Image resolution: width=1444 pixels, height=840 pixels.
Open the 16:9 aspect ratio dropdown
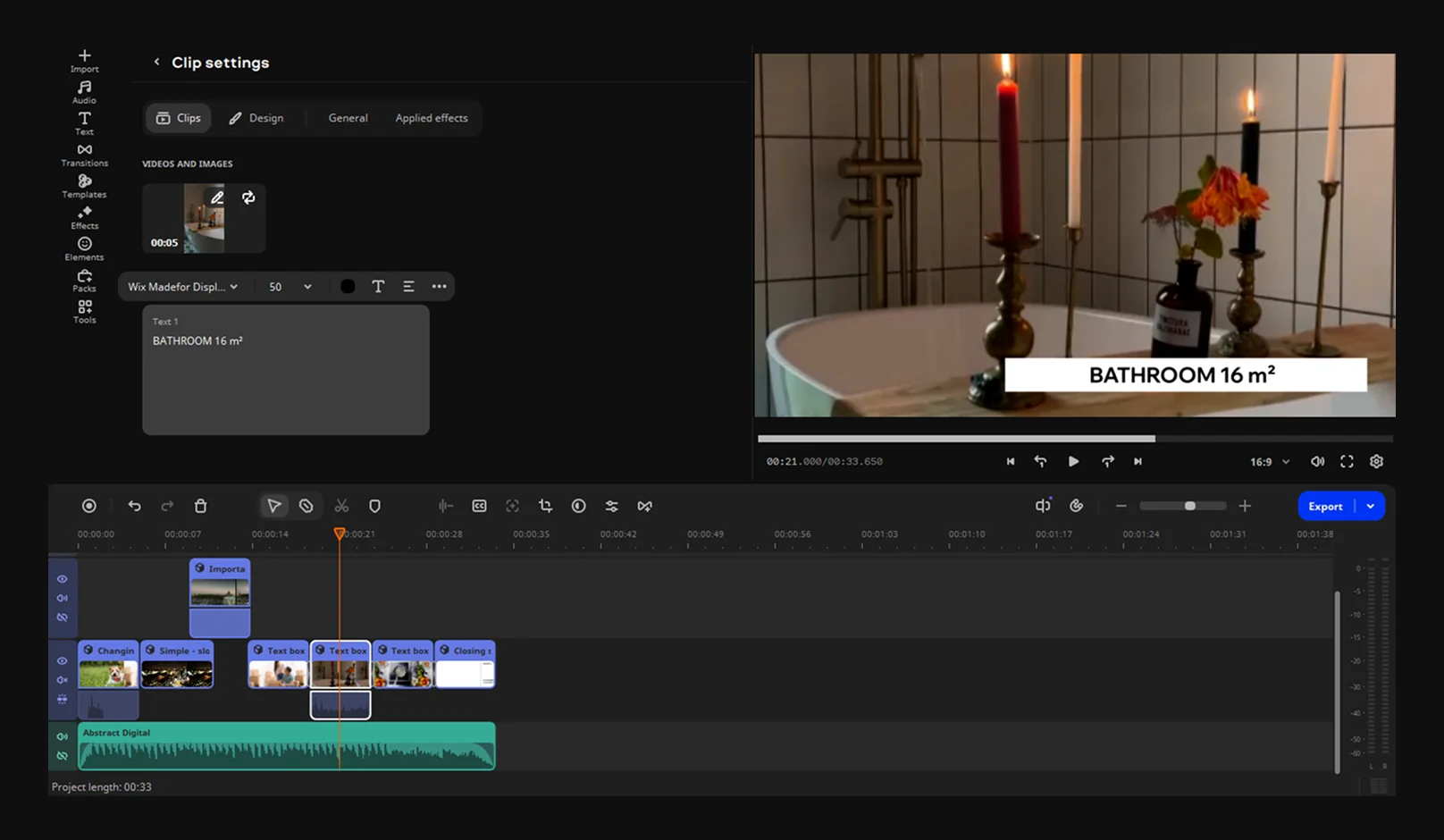pos(1270,462)
